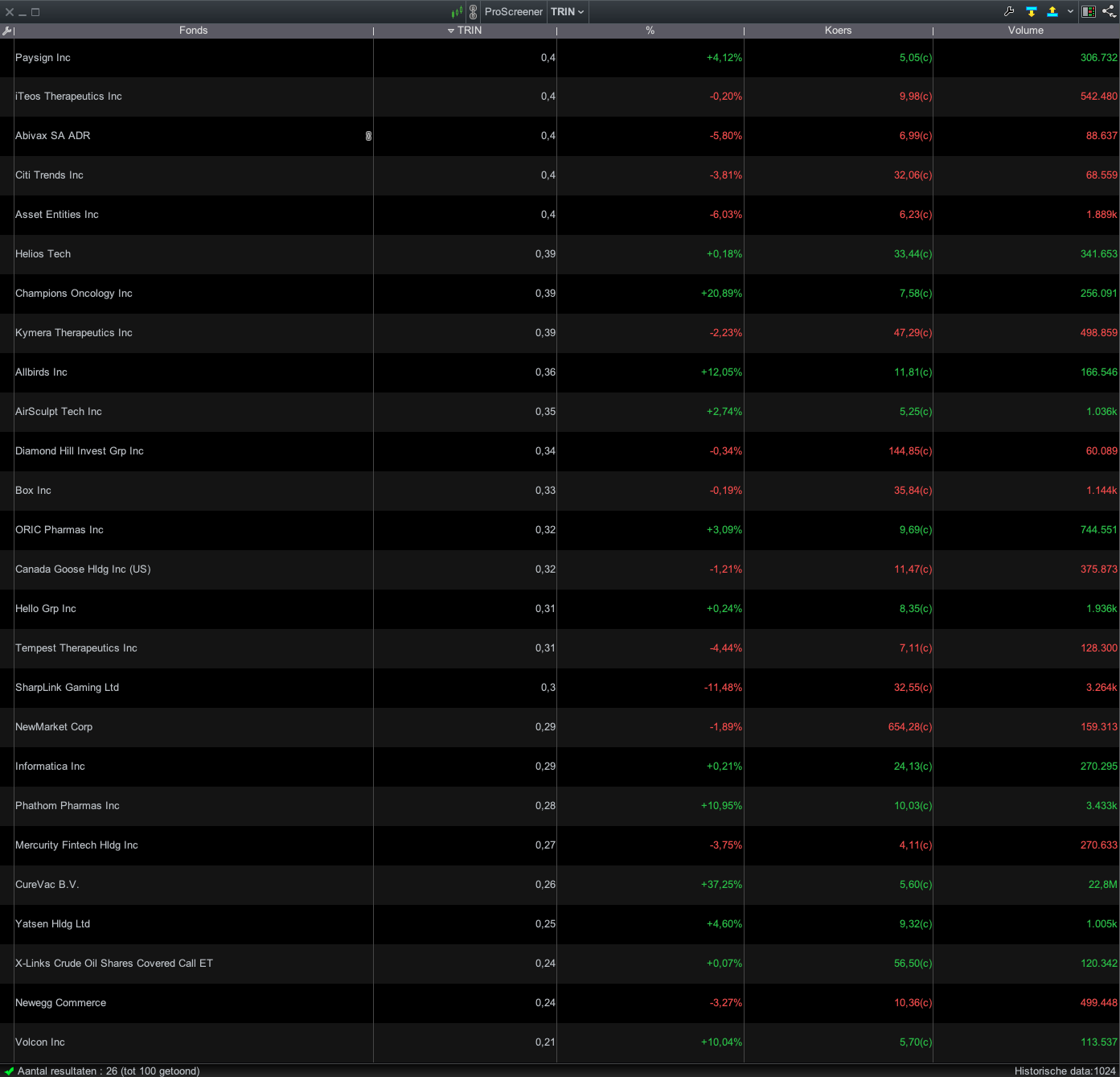The height and width of the screenshot is (1077, 1120).
Task: Click the +37,25% change for CureVac
Action: coord(721,885)
